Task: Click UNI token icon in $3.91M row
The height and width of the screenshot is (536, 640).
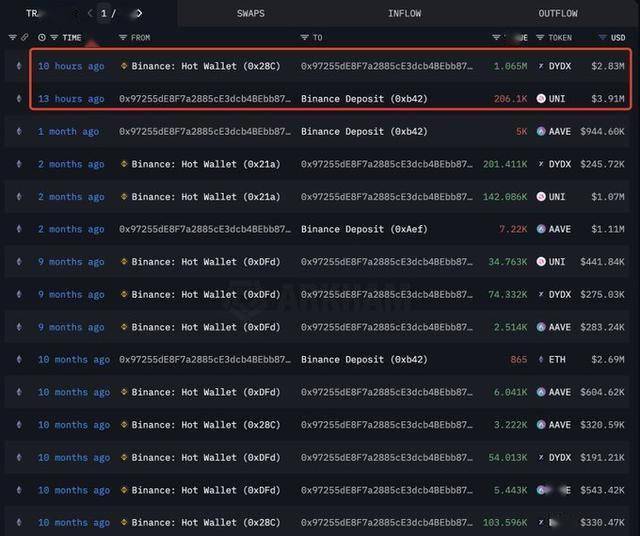Action: pos(541,98)
